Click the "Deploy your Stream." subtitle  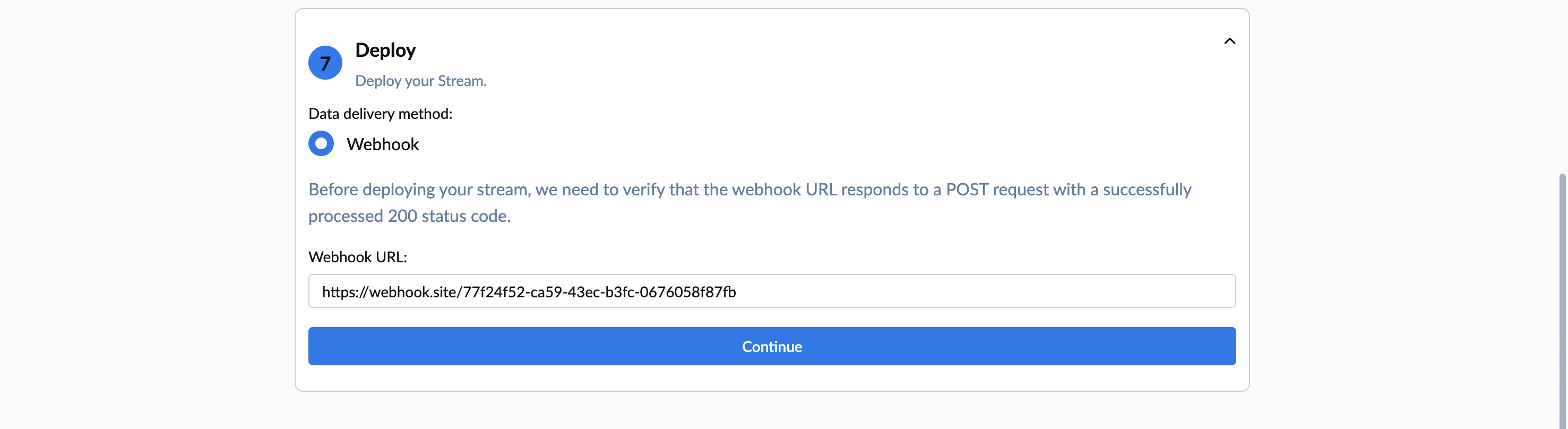click(420, 81)
